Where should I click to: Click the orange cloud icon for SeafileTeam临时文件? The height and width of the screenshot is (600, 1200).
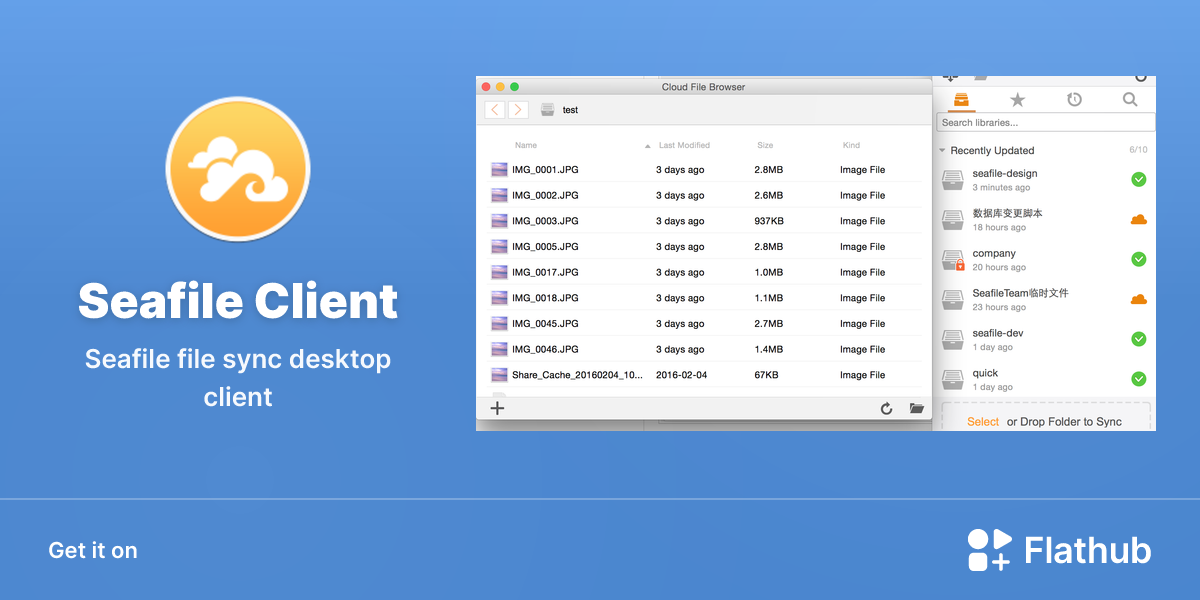click(x=1138, y=299)
